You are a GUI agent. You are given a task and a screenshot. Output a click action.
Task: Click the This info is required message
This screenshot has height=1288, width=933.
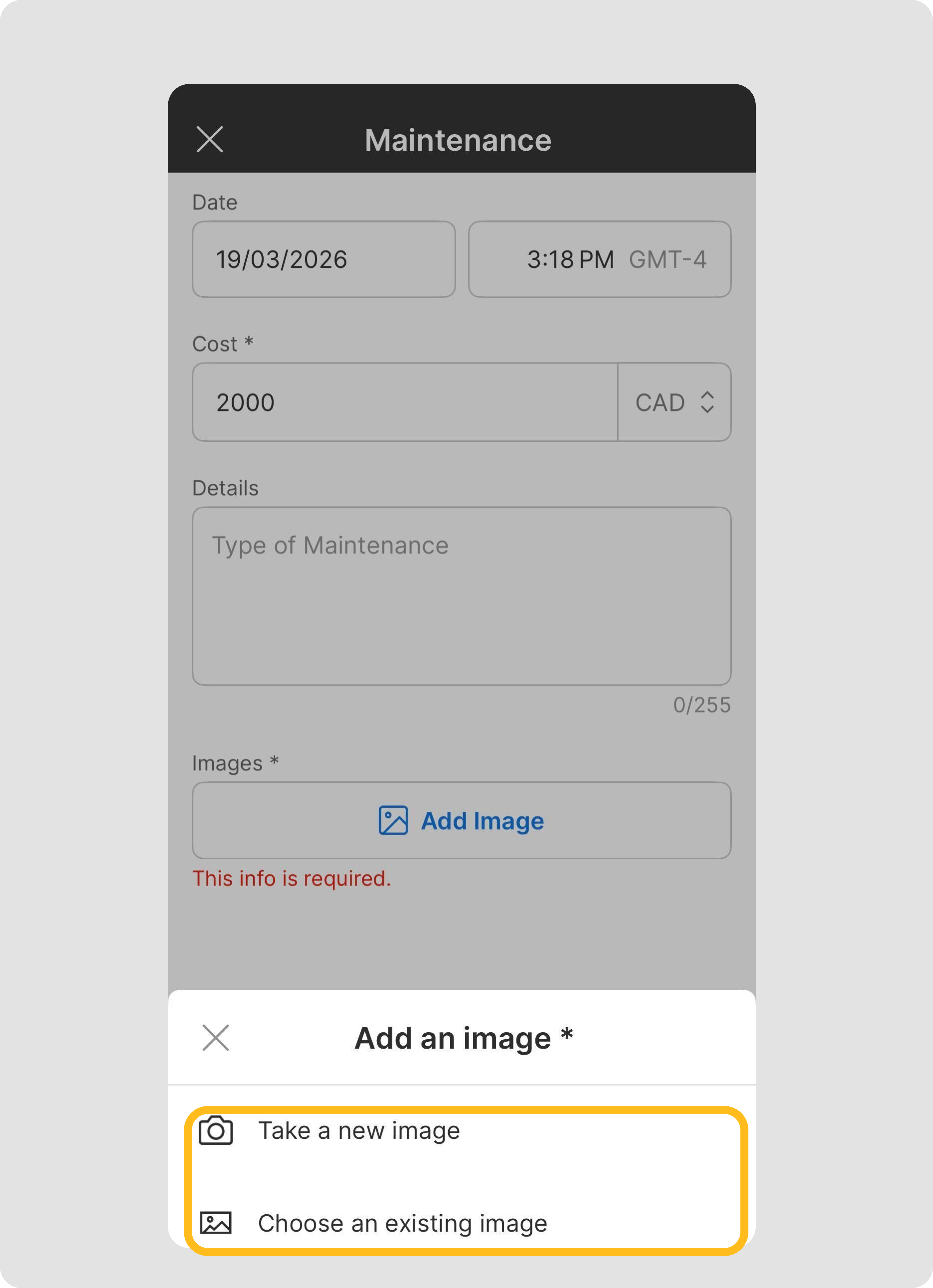[x=291, y=879]
